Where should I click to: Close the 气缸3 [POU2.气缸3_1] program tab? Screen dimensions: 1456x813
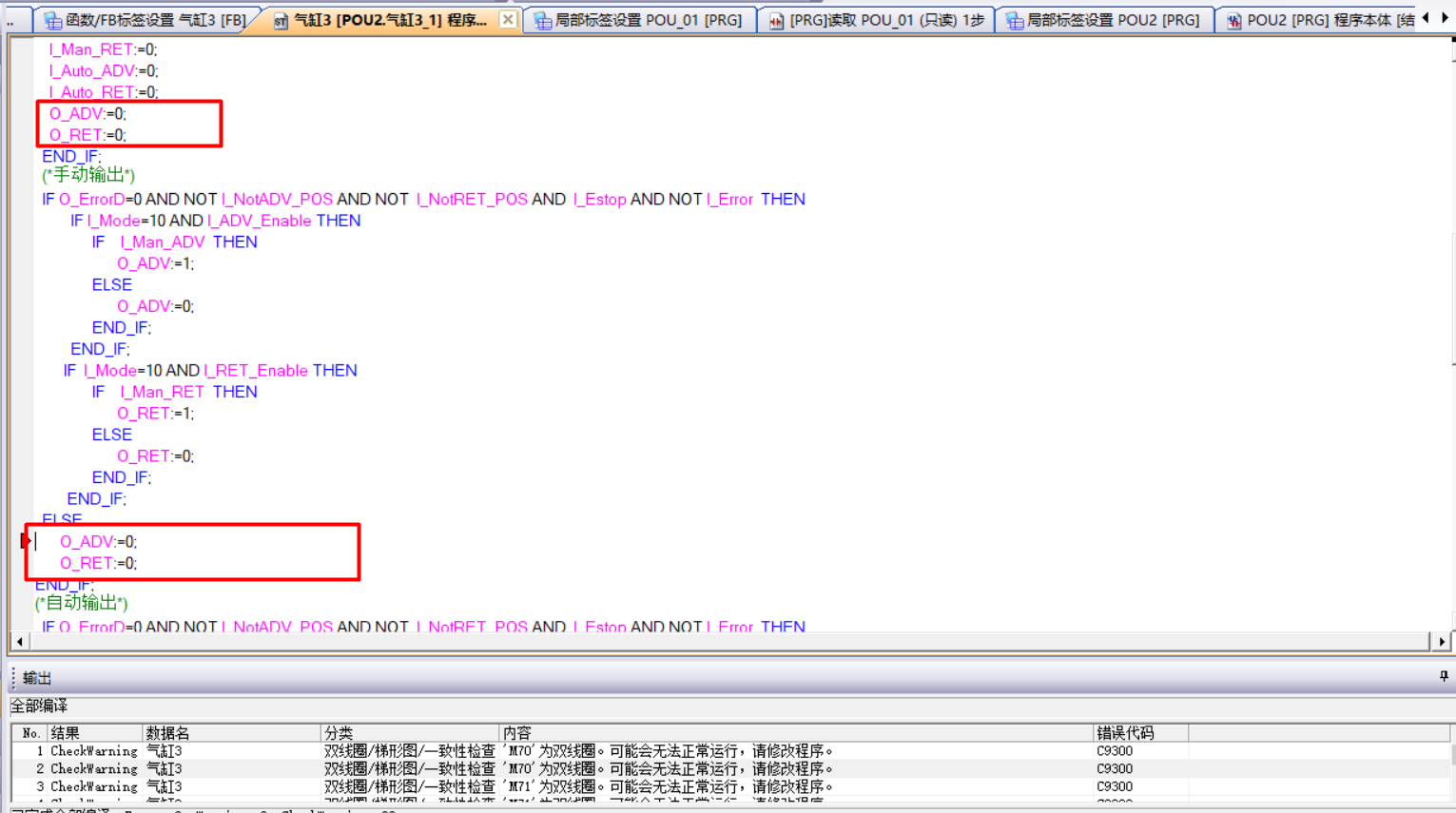(x=508, y=19)
